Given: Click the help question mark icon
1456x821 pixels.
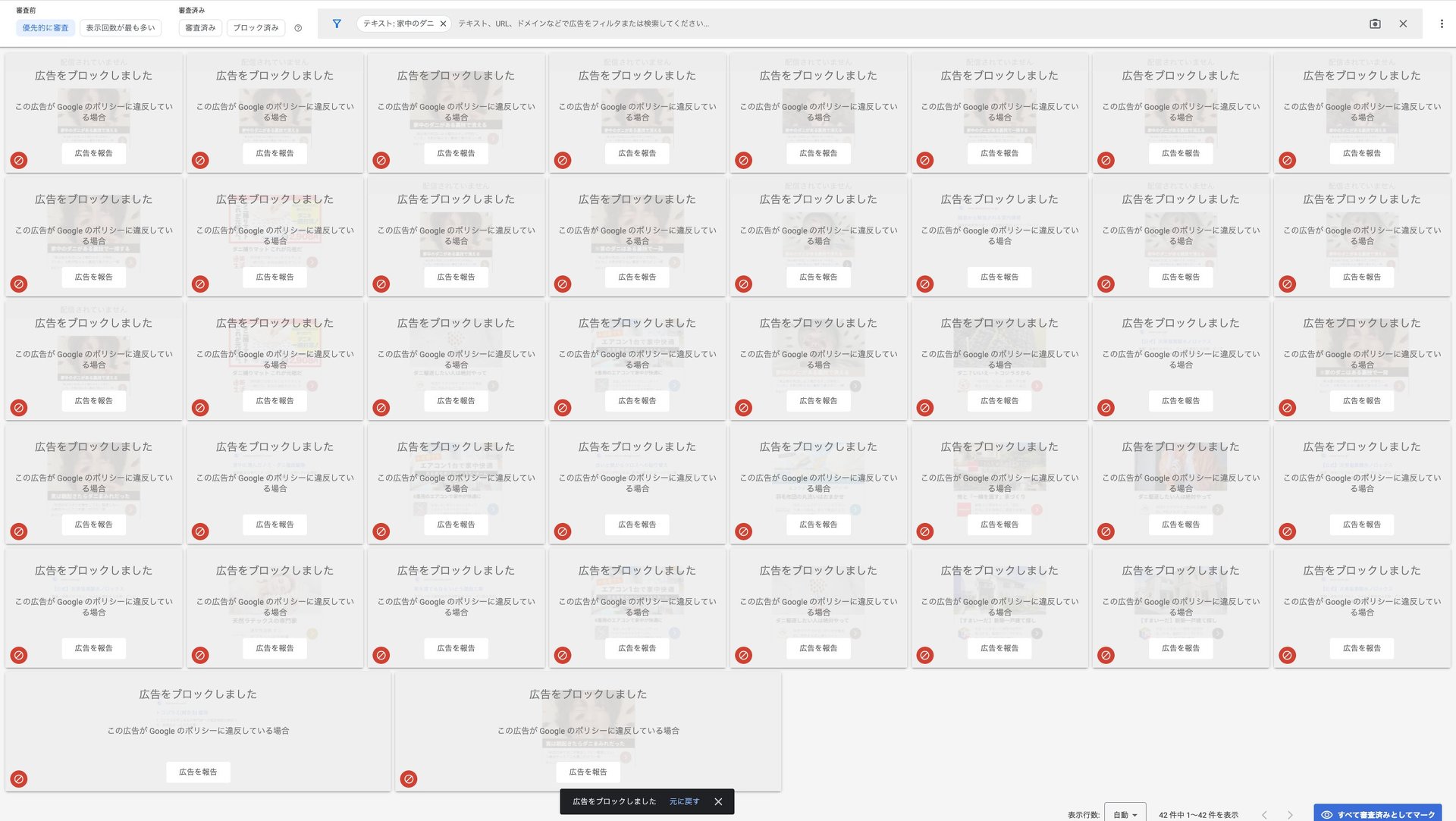Looking at the screenshot, I should click(298, 27).
